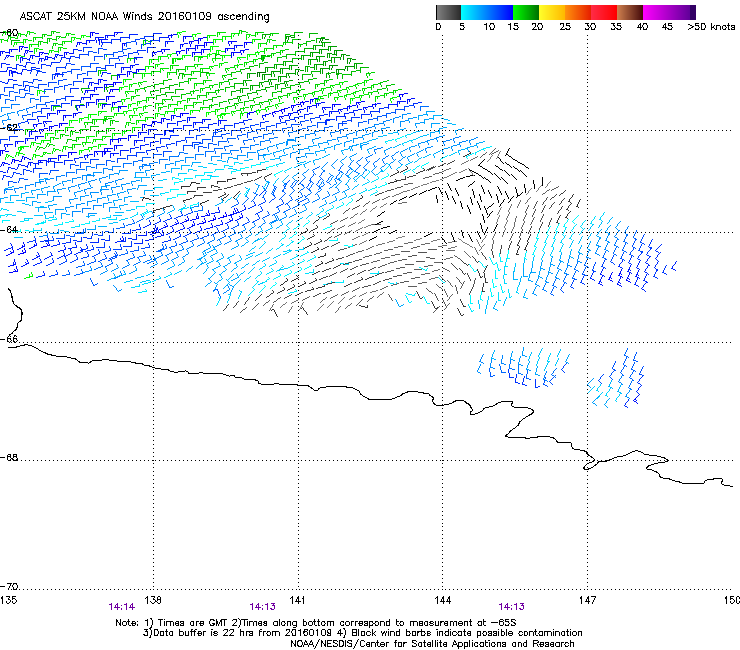This screenshot has height=650, width=740.
Task: Select the green 15-20 knots legend swatch
Action: [526, 12]
